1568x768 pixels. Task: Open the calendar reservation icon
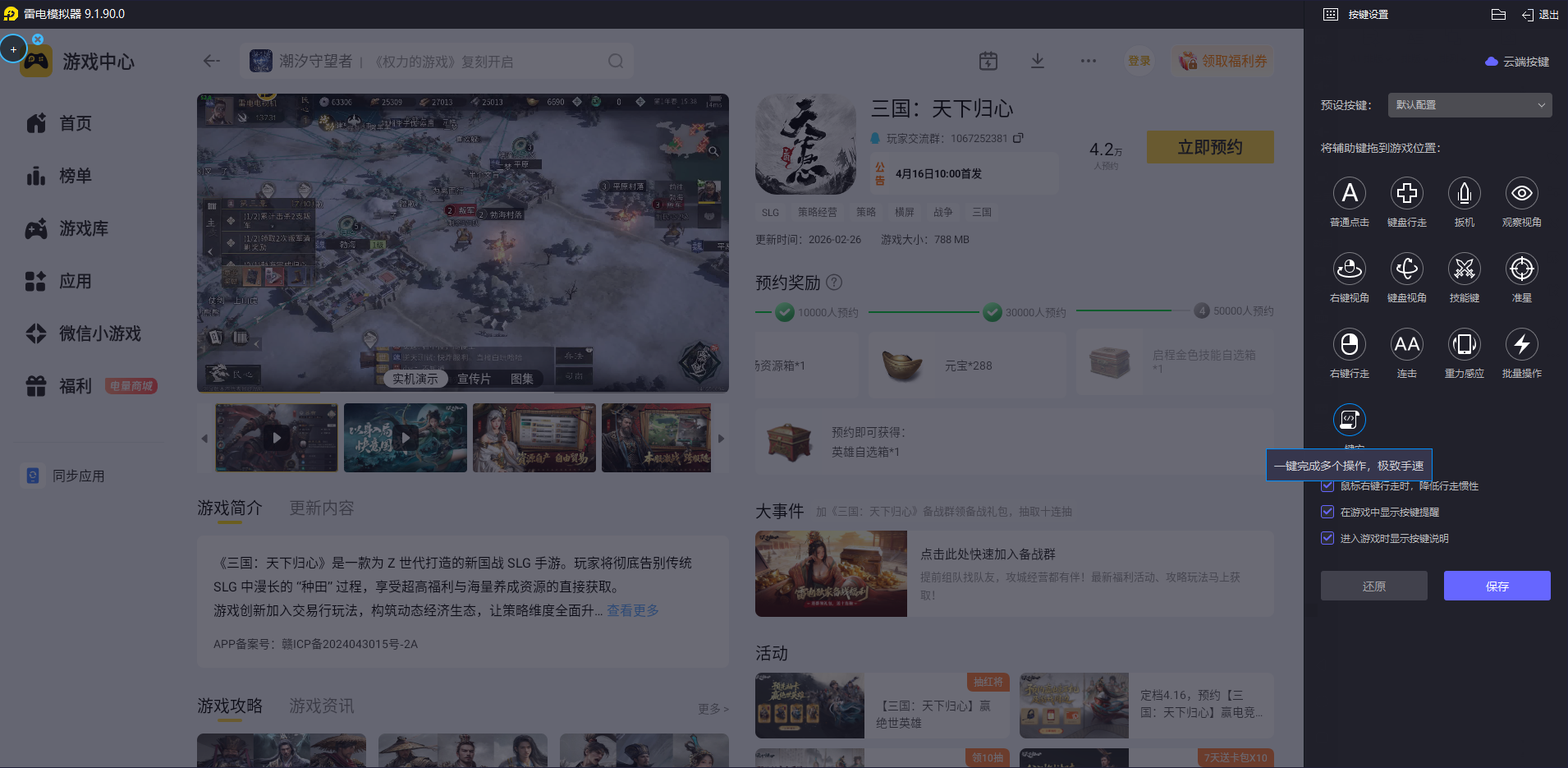point(988,61)
